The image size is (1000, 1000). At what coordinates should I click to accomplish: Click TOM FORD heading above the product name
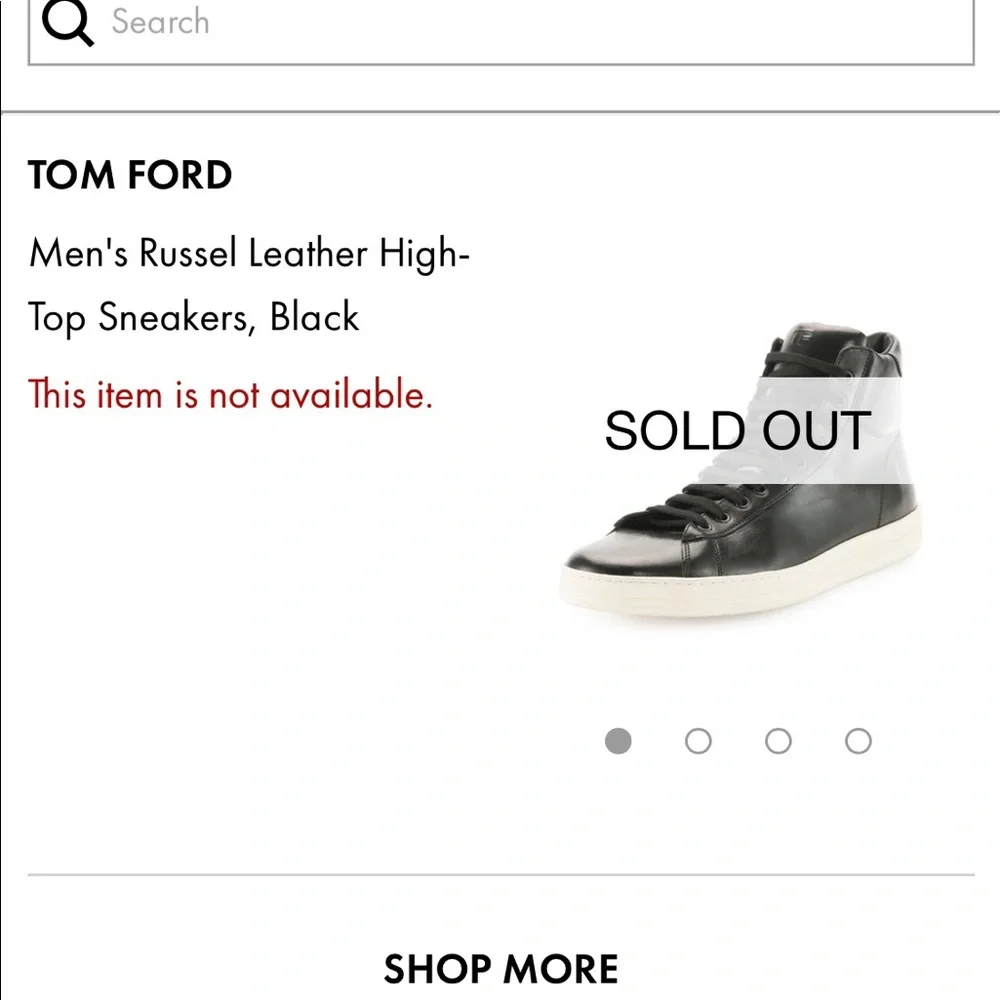point(129,175)
